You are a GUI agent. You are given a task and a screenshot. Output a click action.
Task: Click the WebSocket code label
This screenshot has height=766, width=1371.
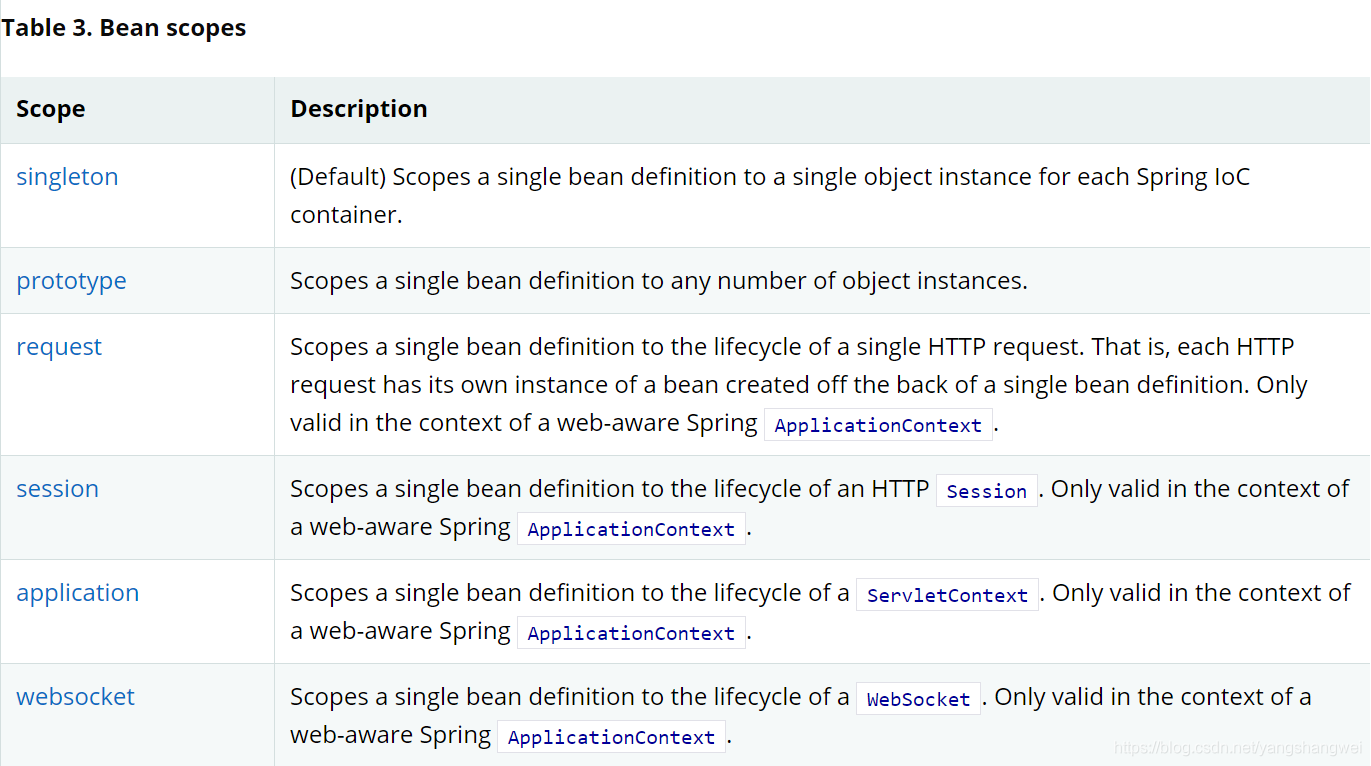(918, 699)
